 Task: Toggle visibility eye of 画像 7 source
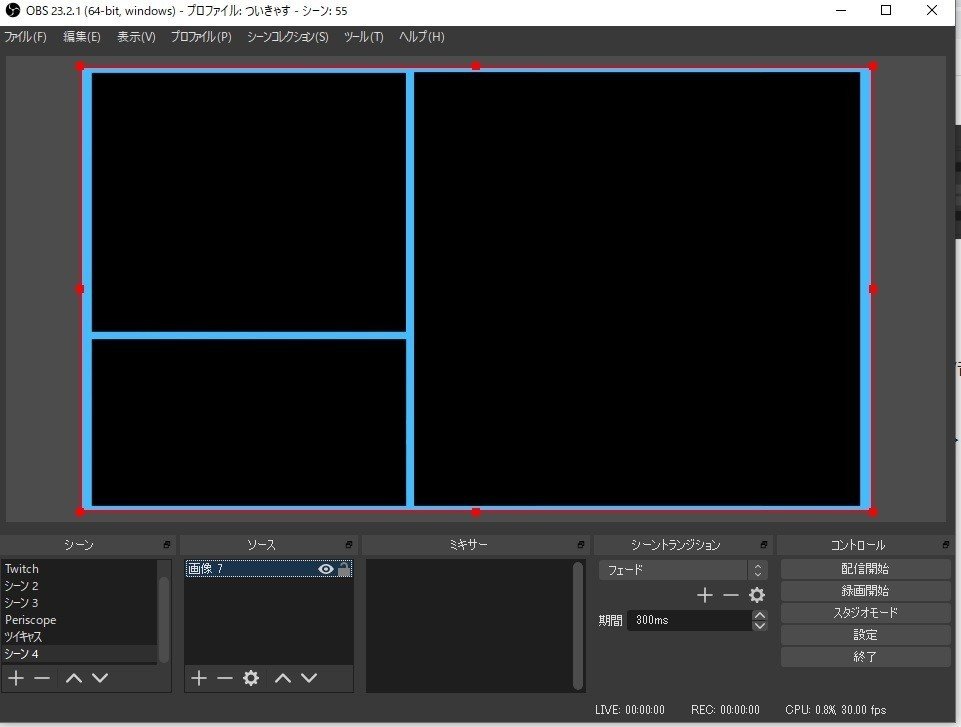(326, 569)
